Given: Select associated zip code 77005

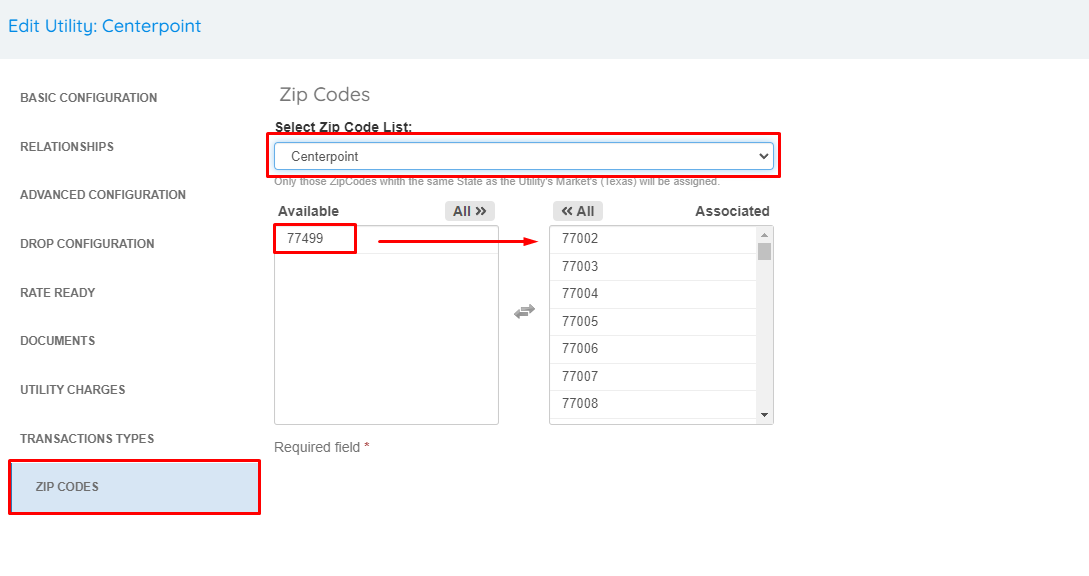Looking at the screenshot, I should pos(653,322).
